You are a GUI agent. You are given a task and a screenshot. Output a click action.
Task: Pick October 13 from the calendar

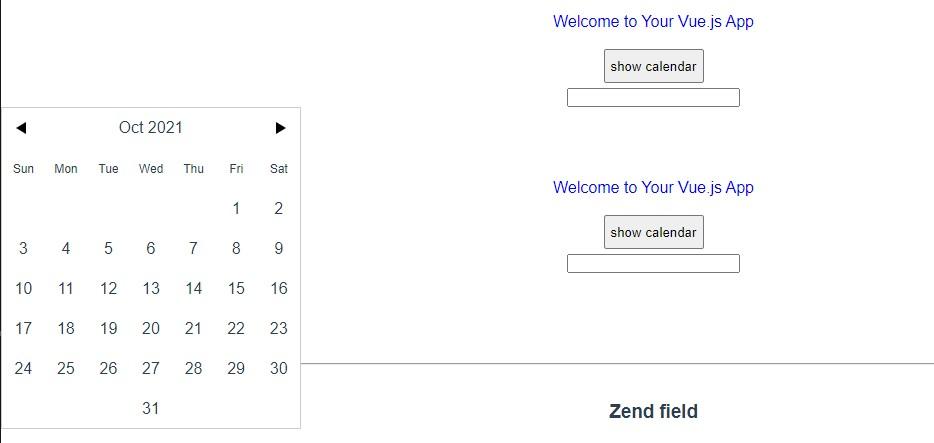[x=151, y=289]
